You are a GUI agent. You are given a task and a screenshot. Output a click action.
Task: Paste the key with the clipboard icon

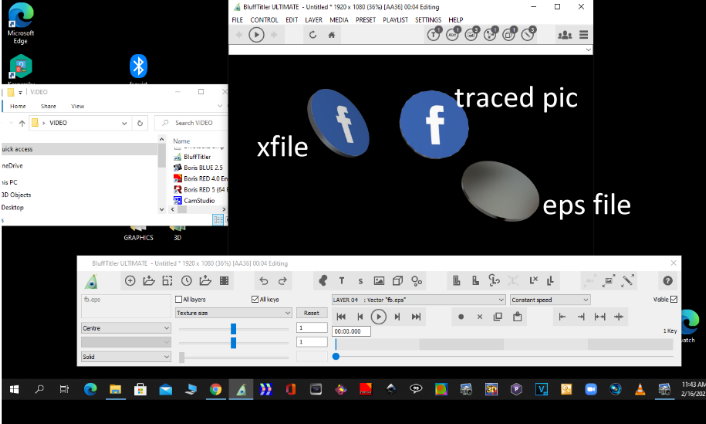[x=517, y=316]
